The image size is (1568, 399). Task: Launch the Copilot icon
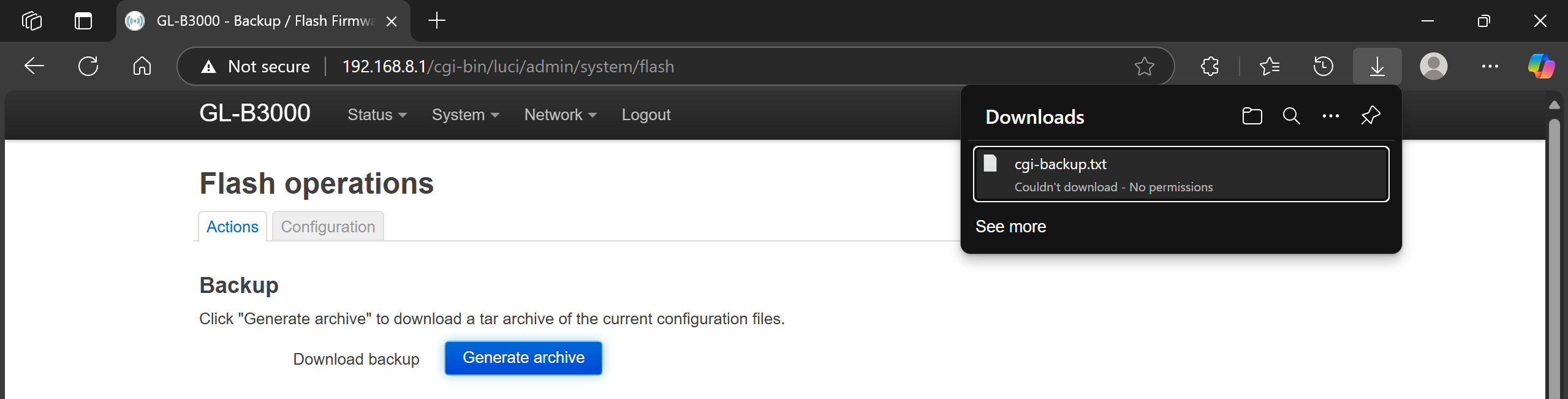(1540, 66)
